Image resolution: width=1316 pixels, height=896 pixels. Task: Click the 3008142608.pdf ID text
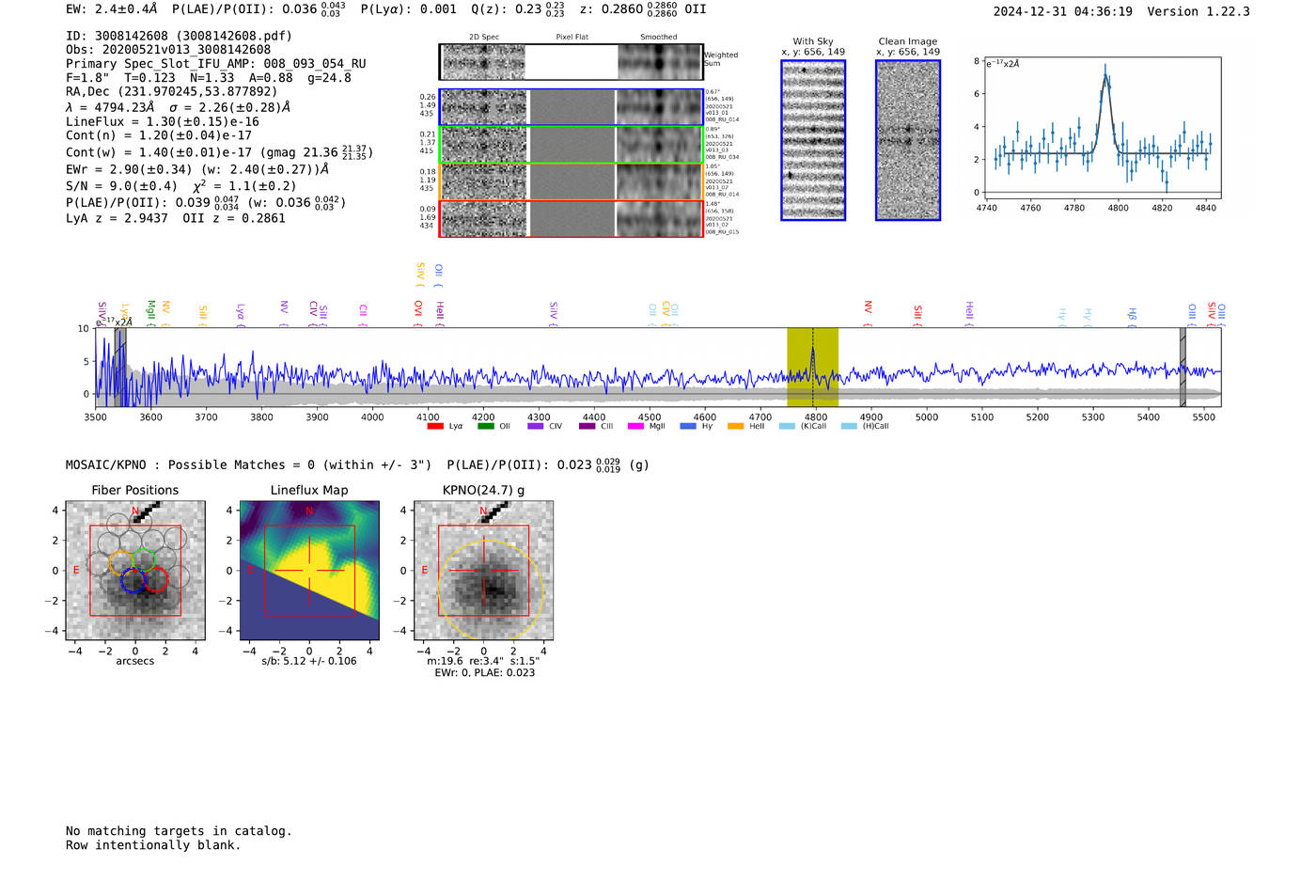tap(236, 36)
